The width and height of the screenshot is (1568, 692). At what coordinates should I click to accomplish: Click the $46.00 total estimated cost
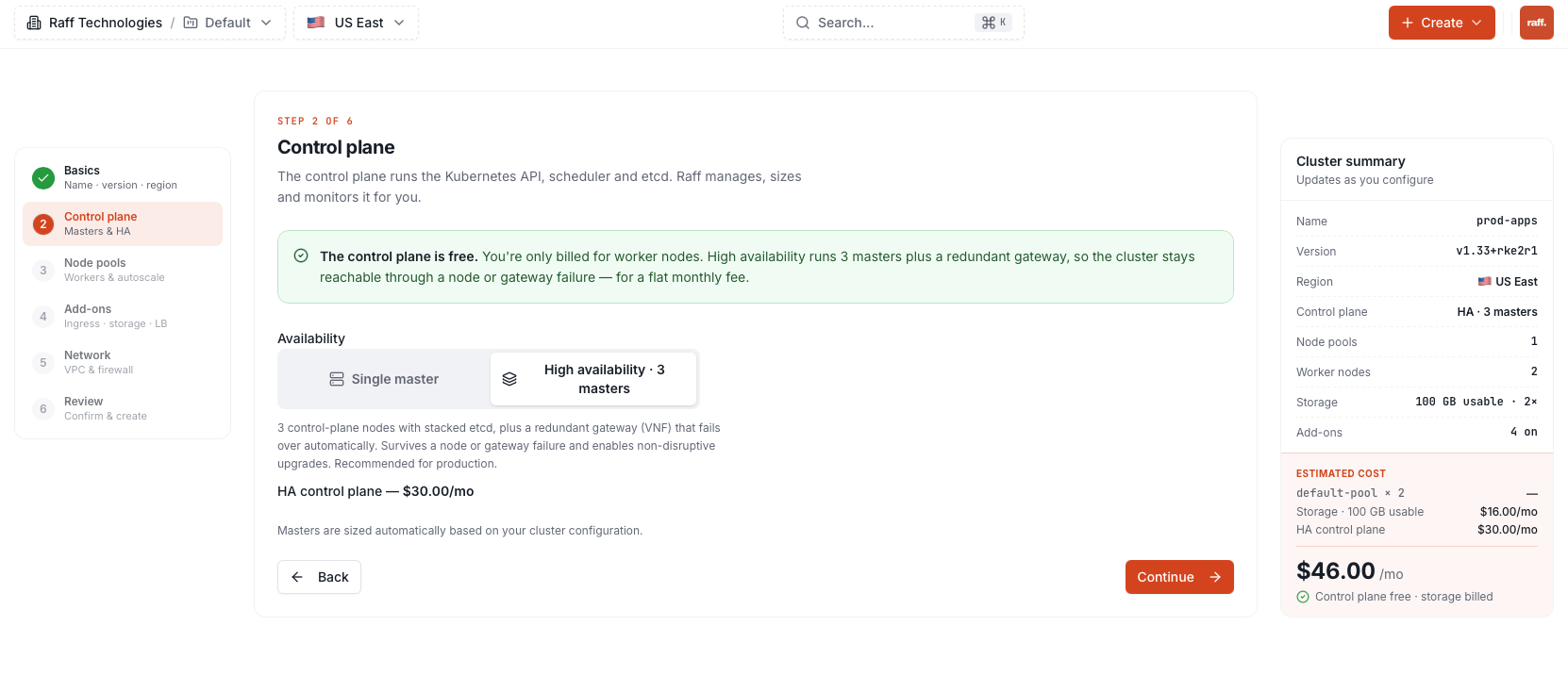pyautogui.click(x=1336, y=570)
